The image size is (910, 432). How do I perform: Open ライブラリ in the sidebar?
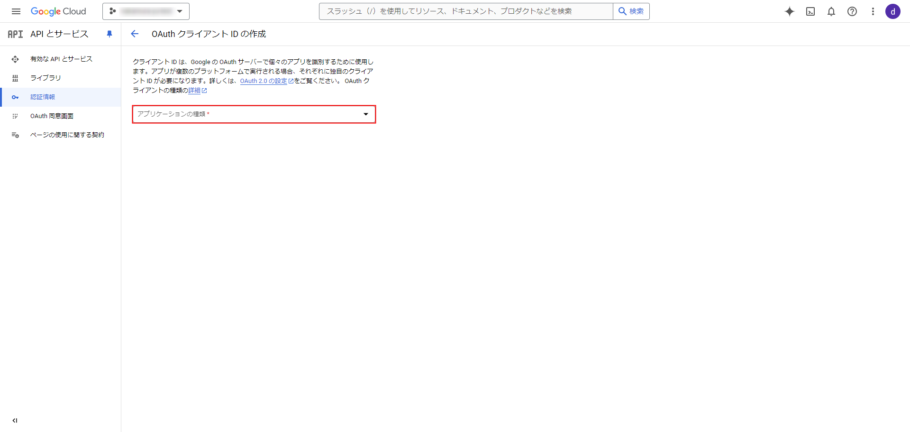click(x=45, y=78)
